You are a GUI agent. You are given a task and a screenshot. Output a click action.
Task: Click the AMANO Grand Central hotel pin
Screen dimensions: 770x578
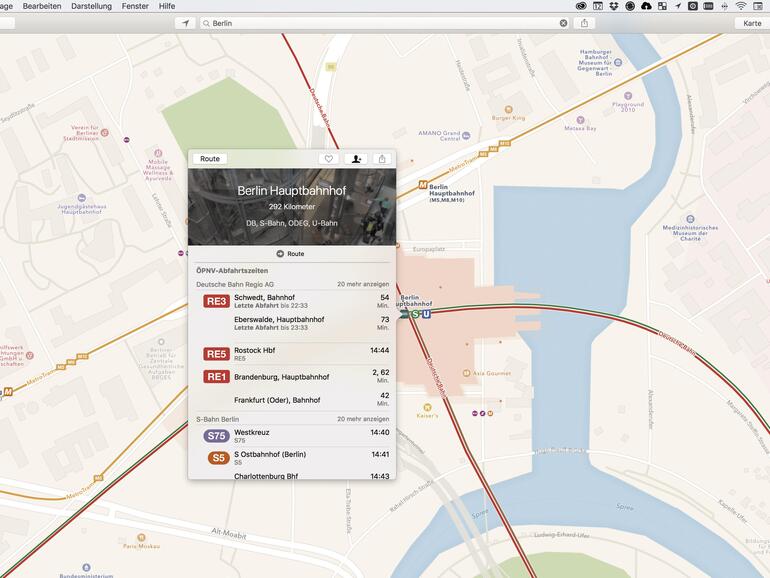(466, 136)
